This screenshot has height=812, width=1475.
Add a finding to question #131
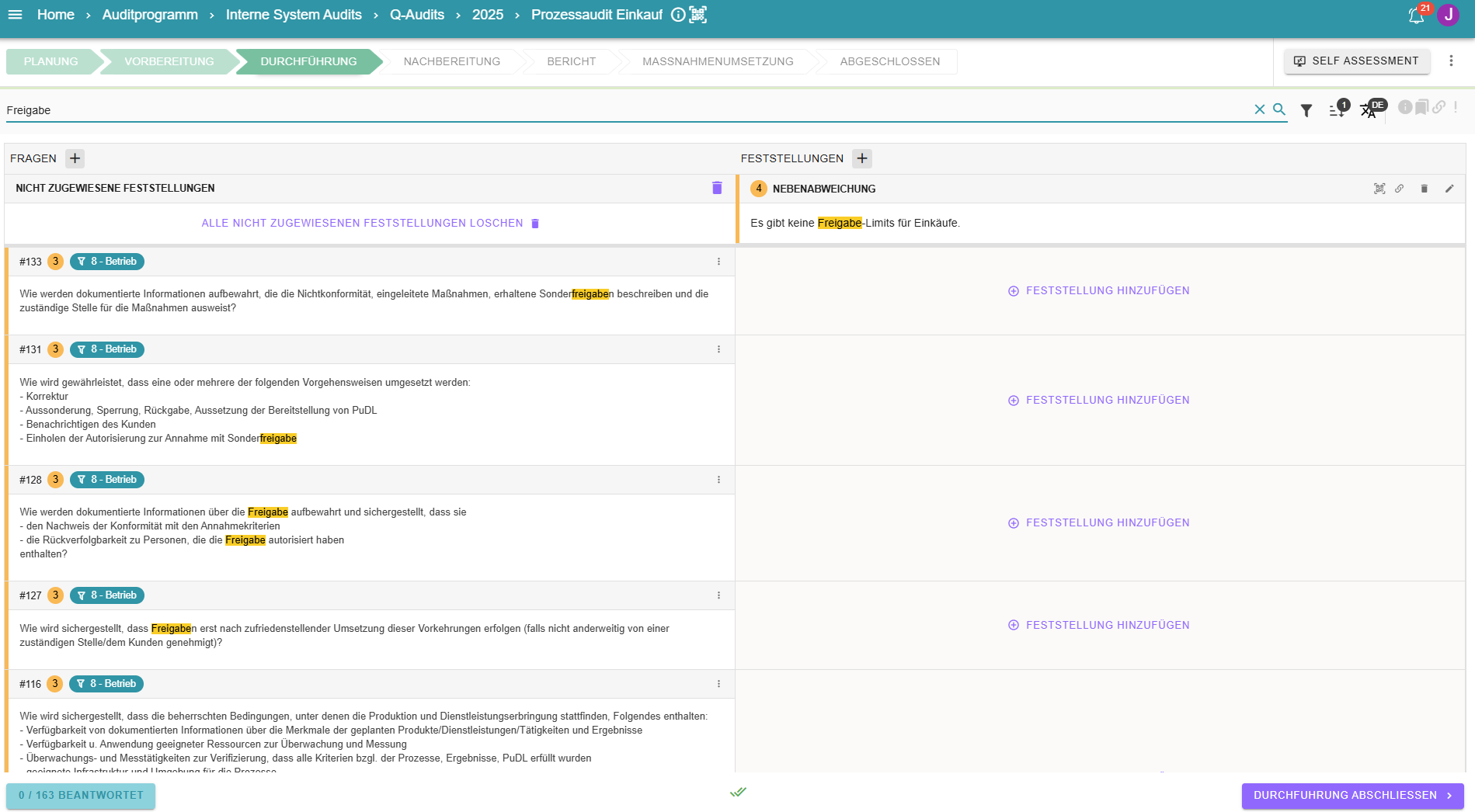pos(1099,401)
